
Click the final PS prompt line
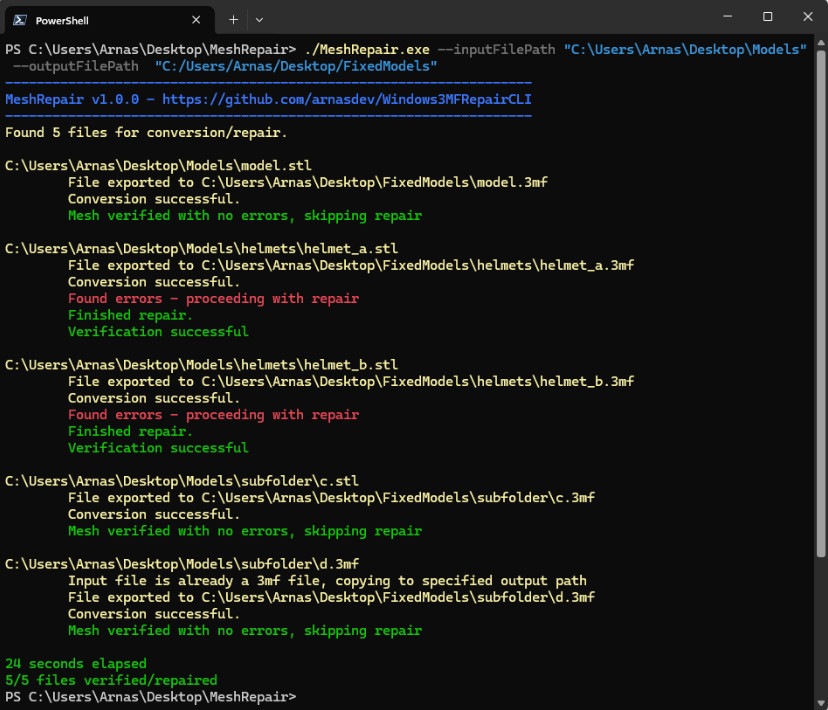pyautogui.click(x=150, y=697)
